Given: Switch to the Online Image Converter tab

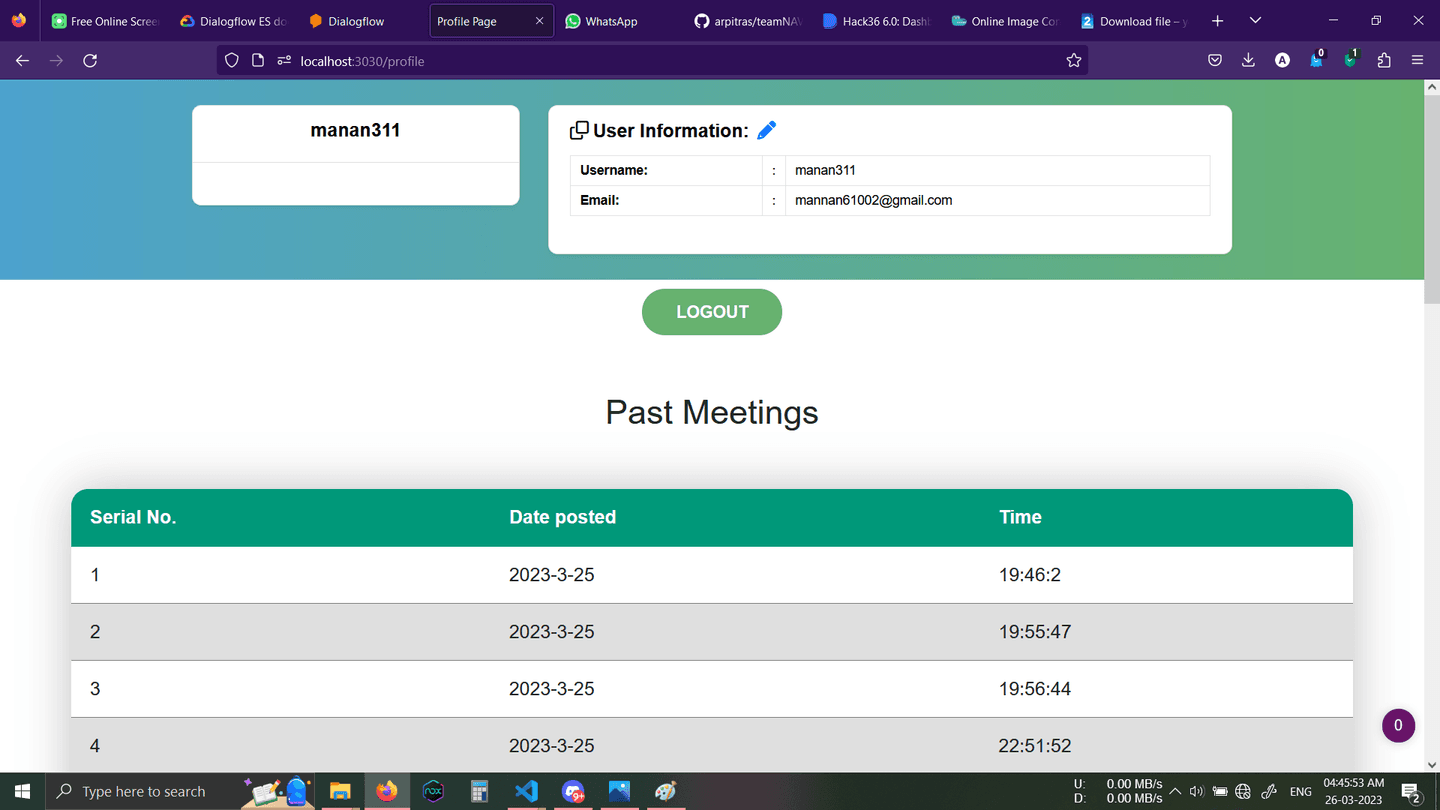Looking at the screenshot, I should click(1003, 21).
